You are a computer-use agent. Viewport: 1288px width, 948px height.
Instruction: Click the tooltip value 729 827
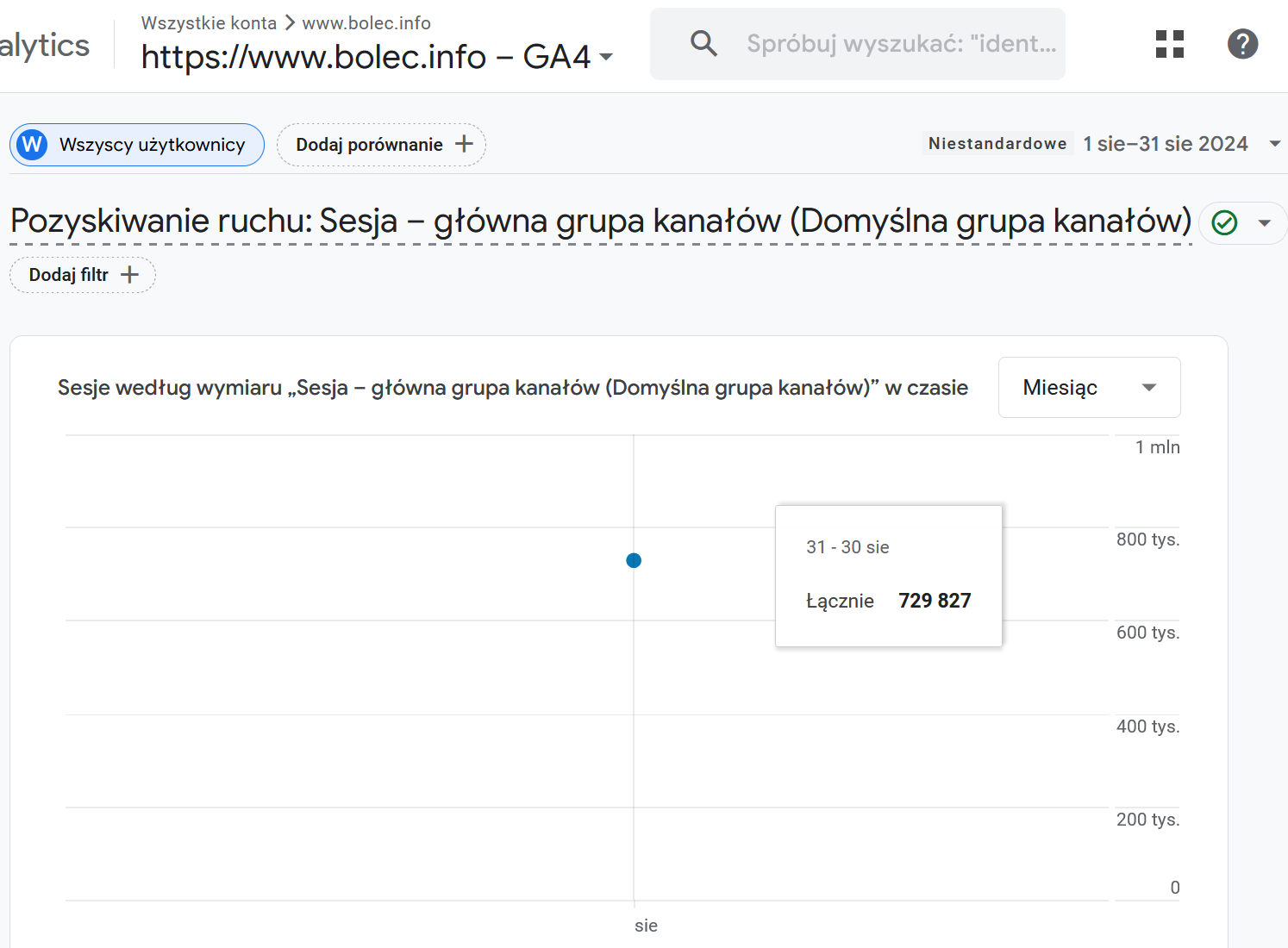pos(935,601)
